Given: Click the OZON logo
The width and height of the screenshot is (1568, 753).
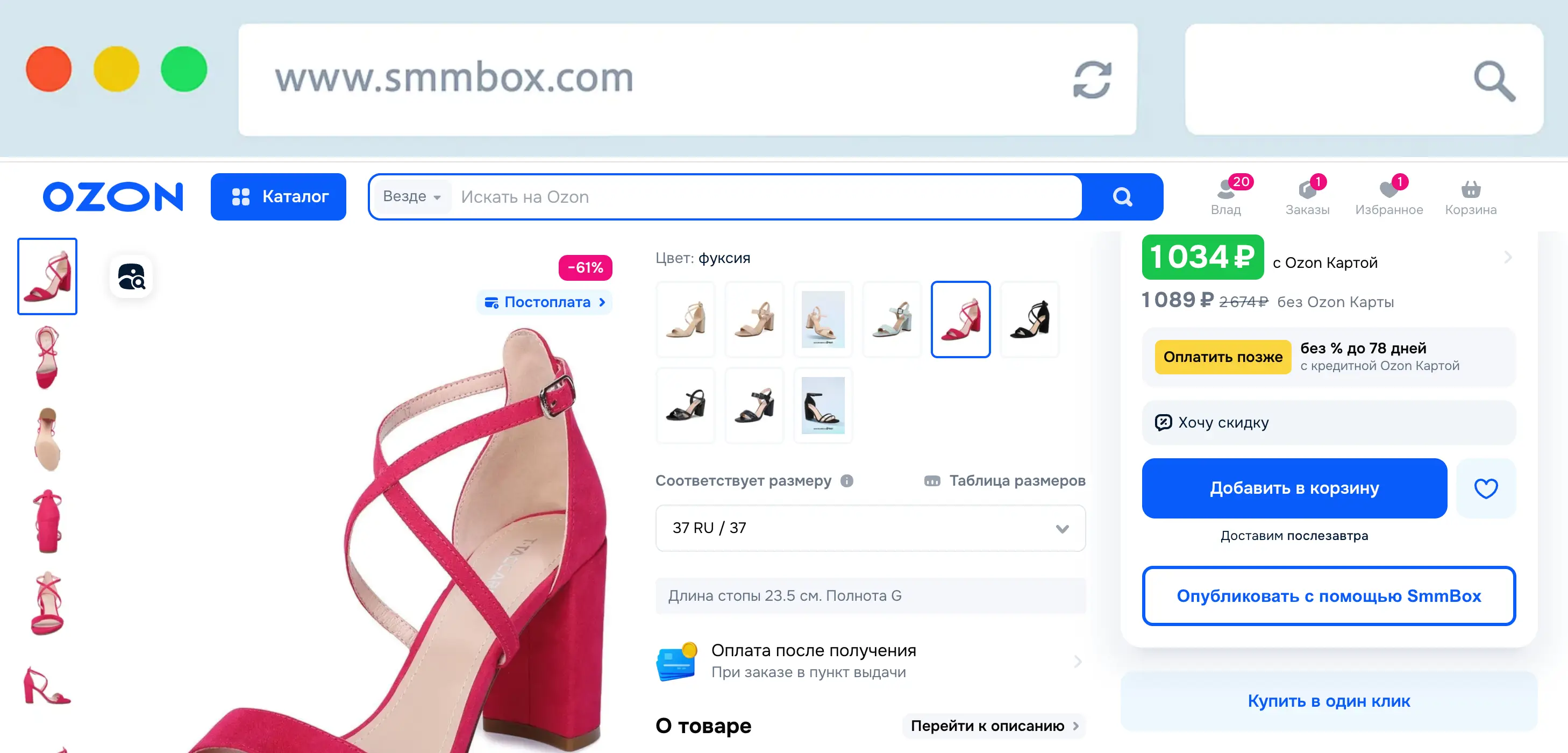Looking at the screenshot, I should pos(112,197).
